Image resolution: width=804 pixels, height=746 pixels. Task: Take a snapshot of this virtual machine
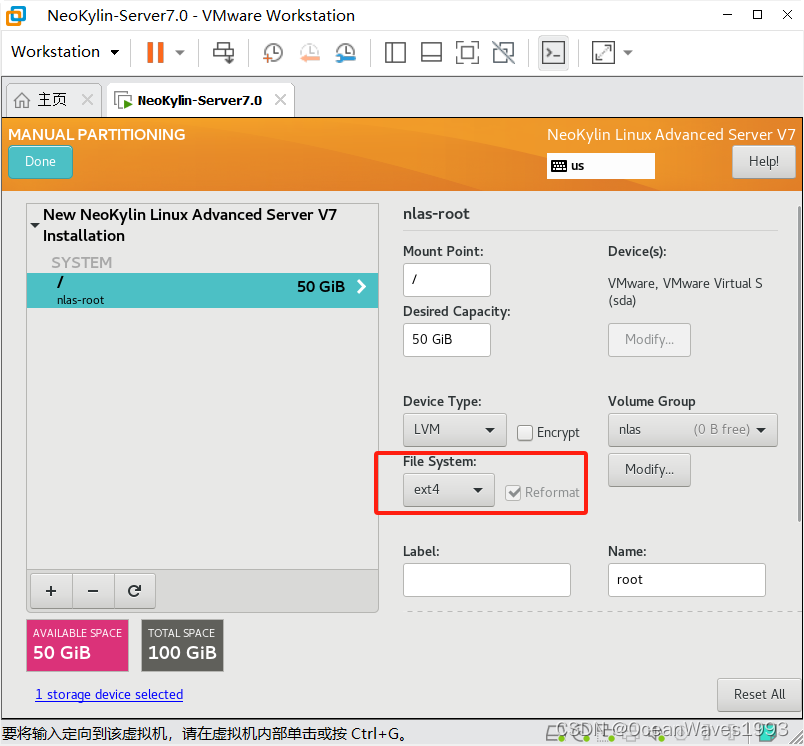point(272,52)
